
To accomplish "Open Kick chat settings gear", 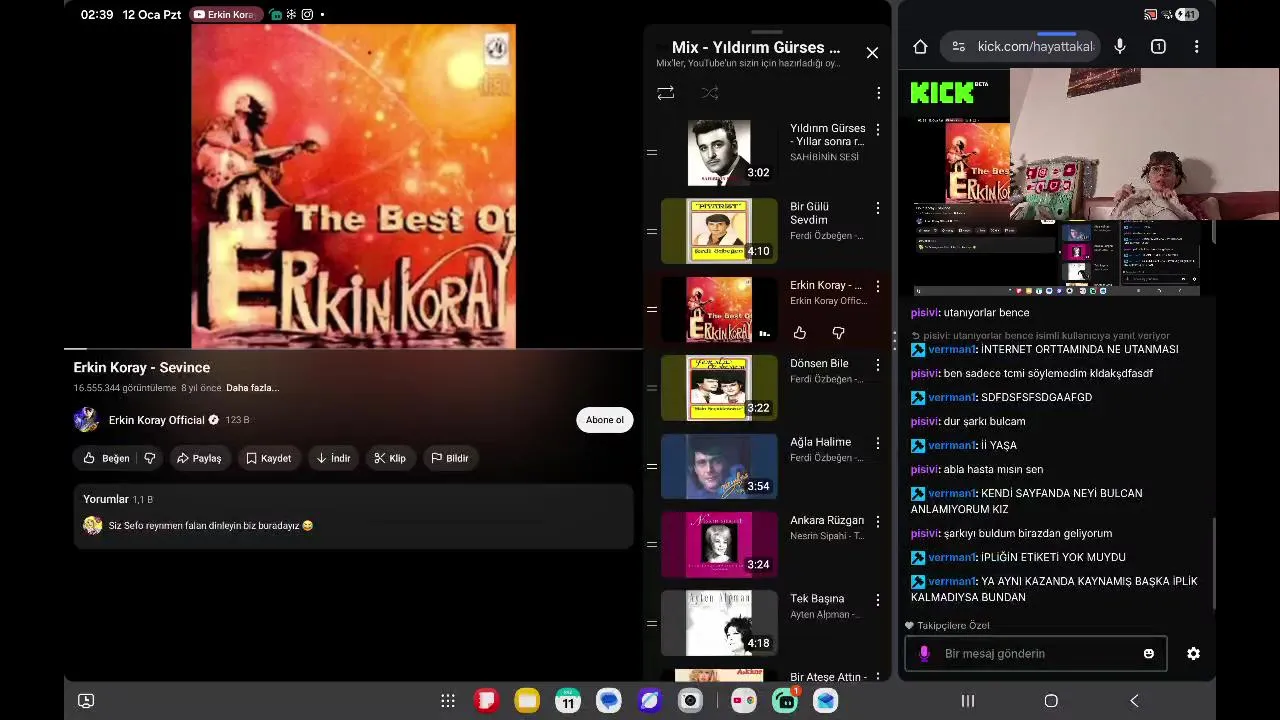I will 1193,654.
